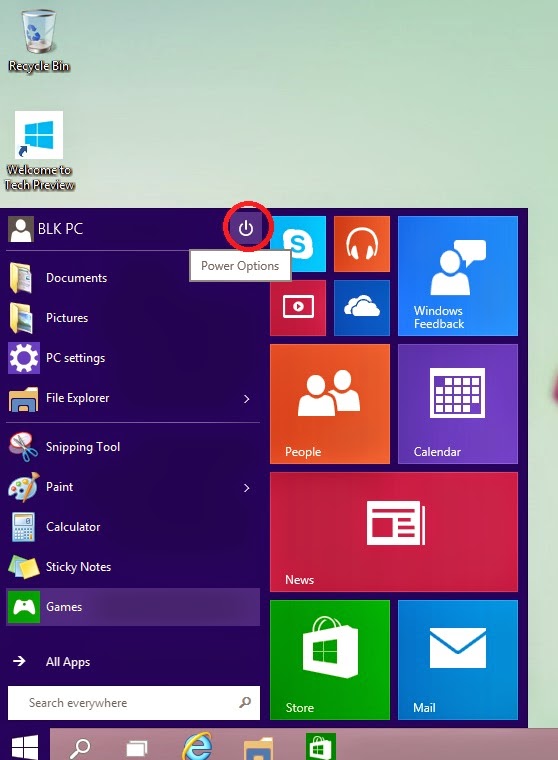Screen dimensions: 558x760
Task: Launch the Music headphones tile
Action: [x=362, y=244]
